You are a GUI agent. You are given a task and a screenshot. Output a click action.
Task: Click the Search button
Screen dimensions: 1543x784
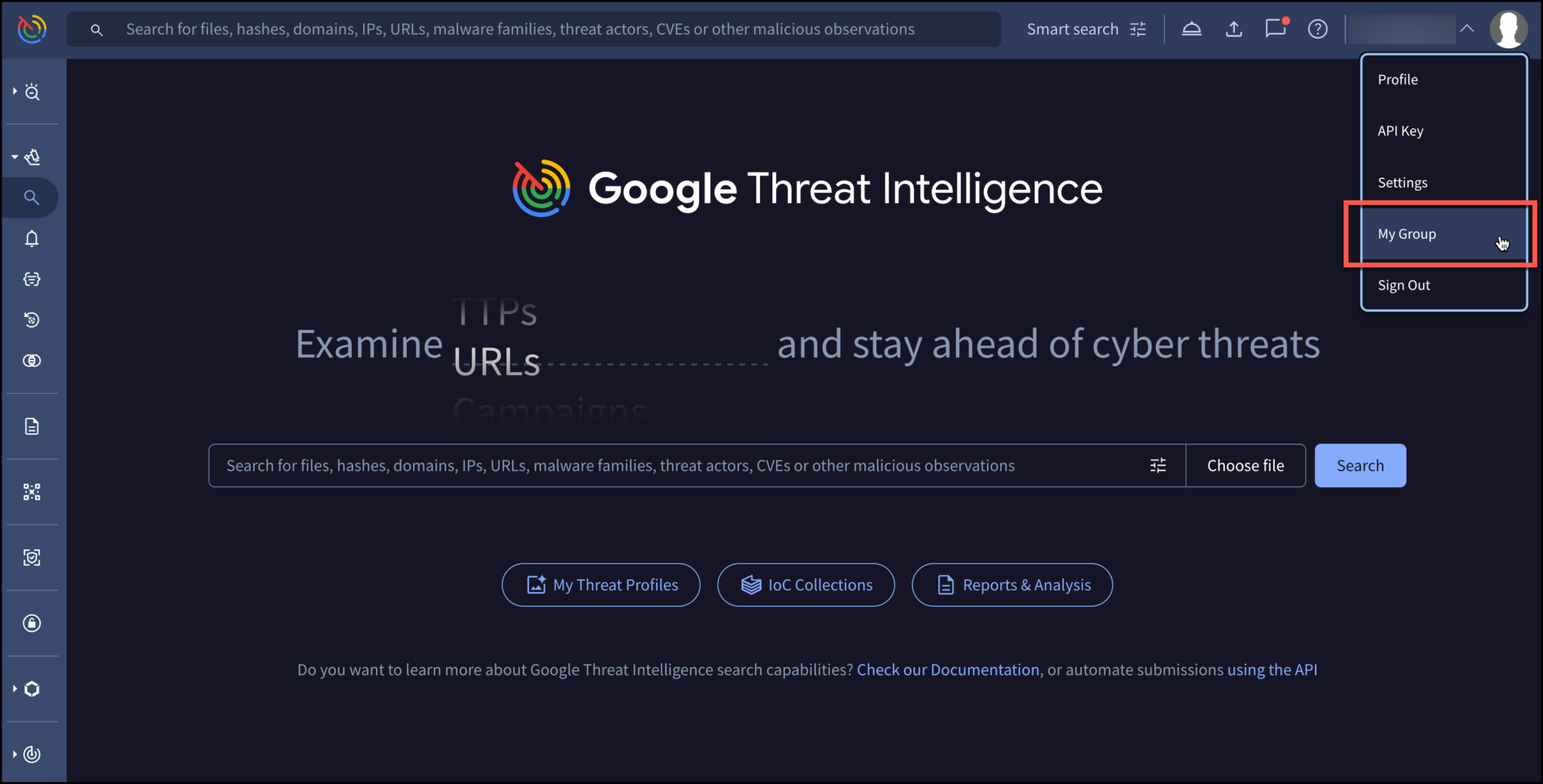(1359, 465)
